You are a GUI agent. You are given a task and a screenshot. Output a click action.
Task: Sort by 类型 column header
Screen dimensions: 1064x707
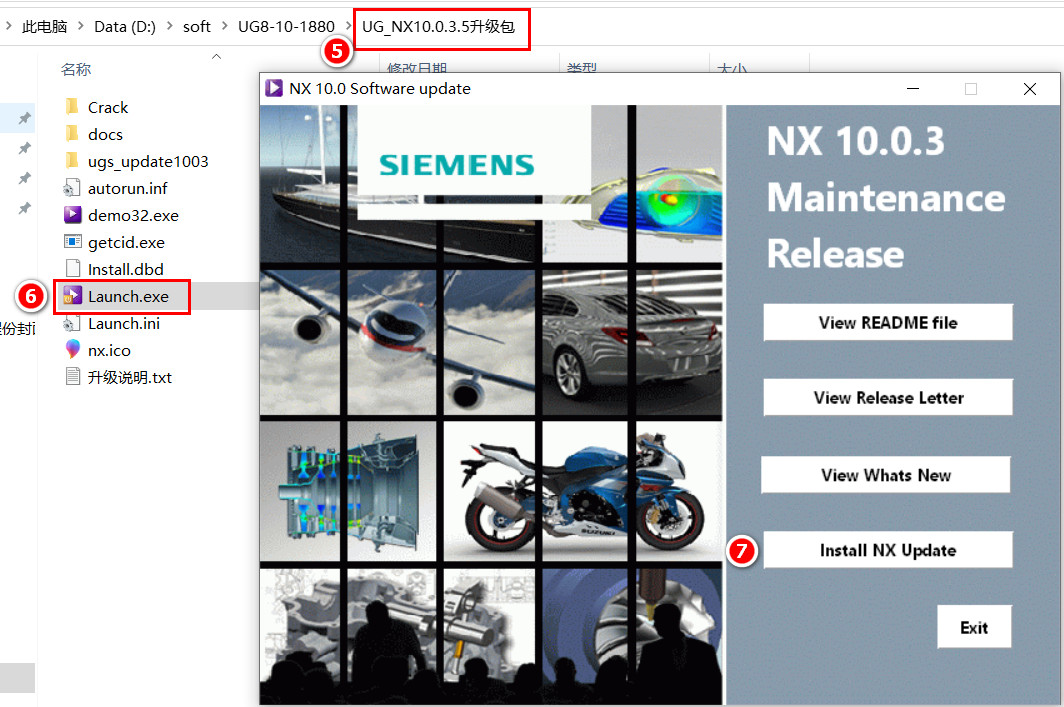point(582,68)
